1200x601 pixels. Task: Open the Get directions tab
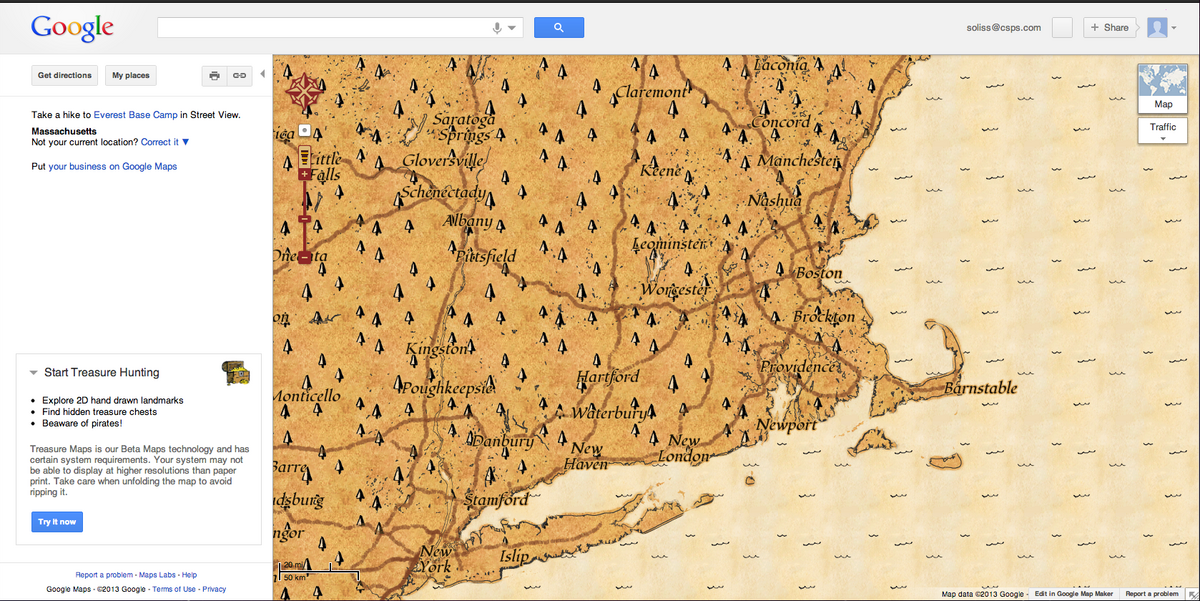pos(65,76)
